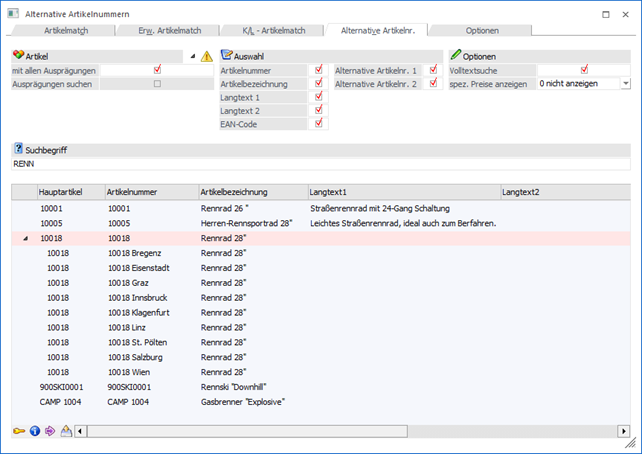642x454 pixels.
Task: Click the yellow warning triangle icon
Action: pyautogui.click(x=206, y=57)
